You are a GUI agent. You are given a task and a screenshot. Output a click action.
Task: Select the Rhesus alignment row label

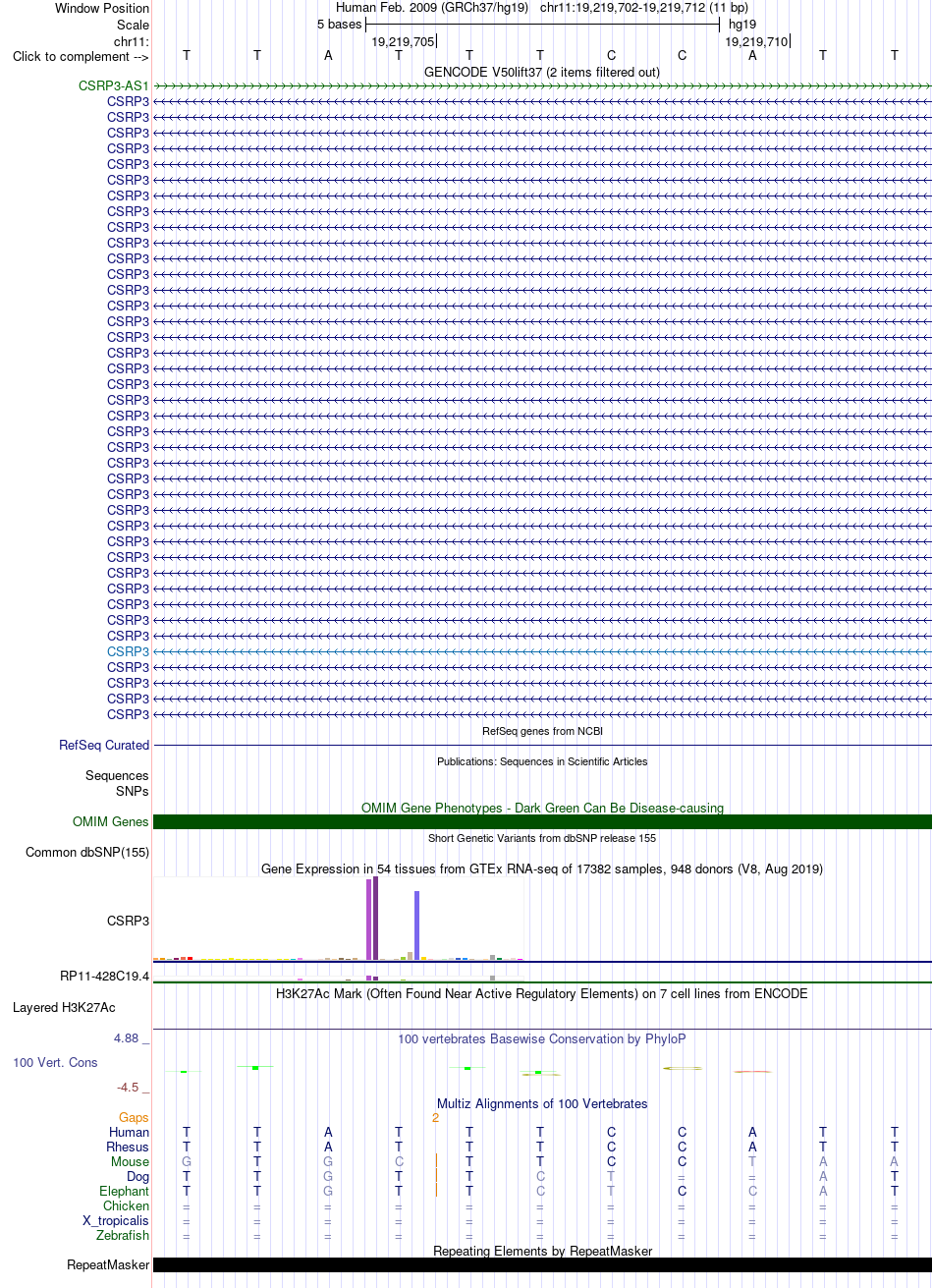coord(128,1147)
